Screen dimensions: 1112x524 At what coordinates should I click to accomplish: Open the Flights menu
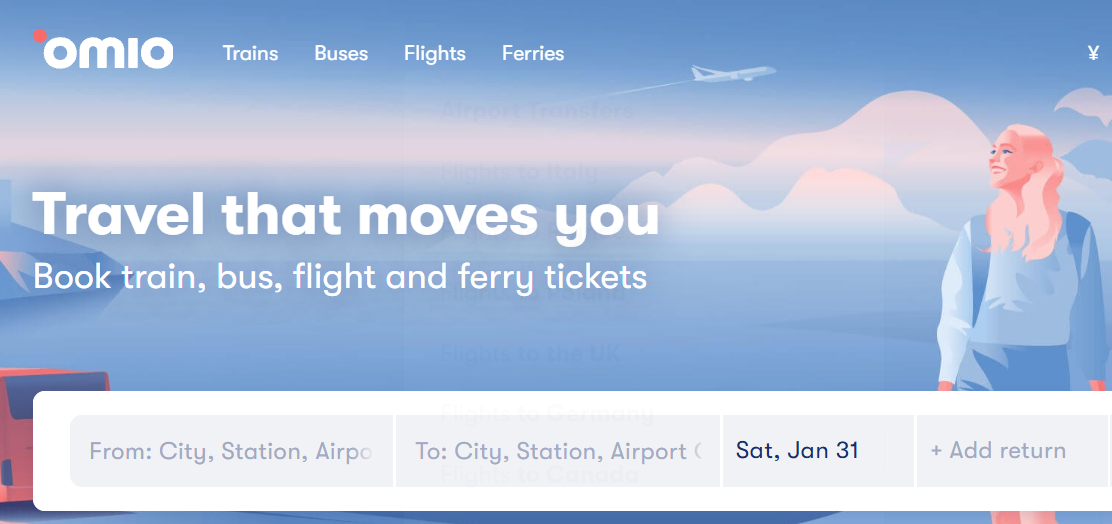click(434, 53)
